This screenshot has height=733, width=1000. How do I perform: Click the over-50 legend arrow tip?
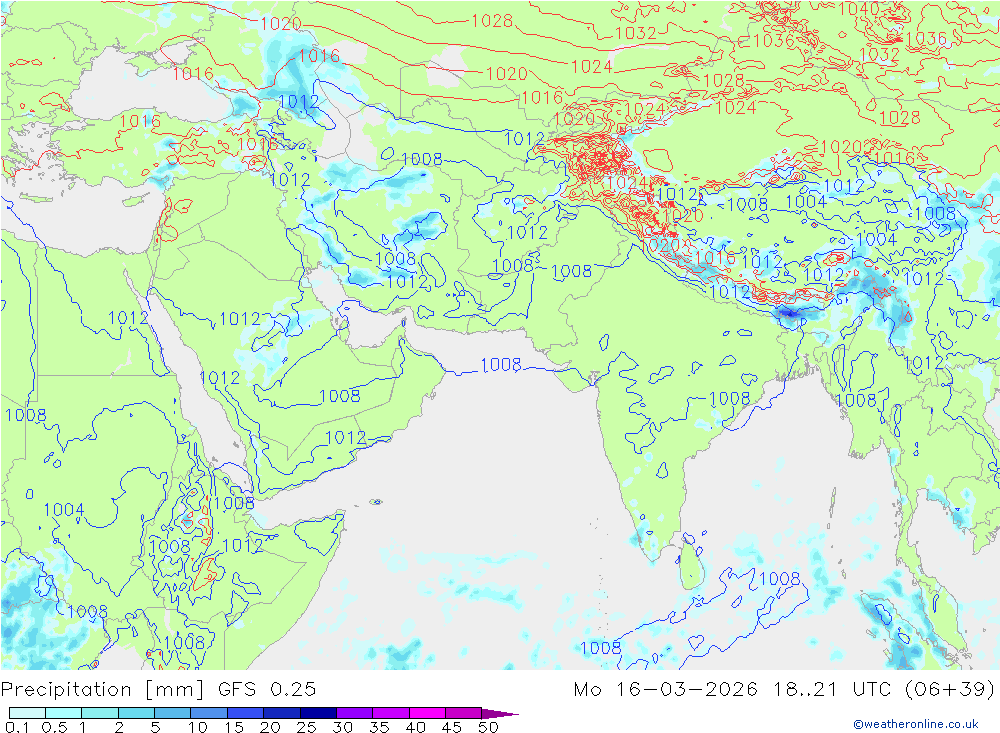pyautogui.click(x=501, y=713)
